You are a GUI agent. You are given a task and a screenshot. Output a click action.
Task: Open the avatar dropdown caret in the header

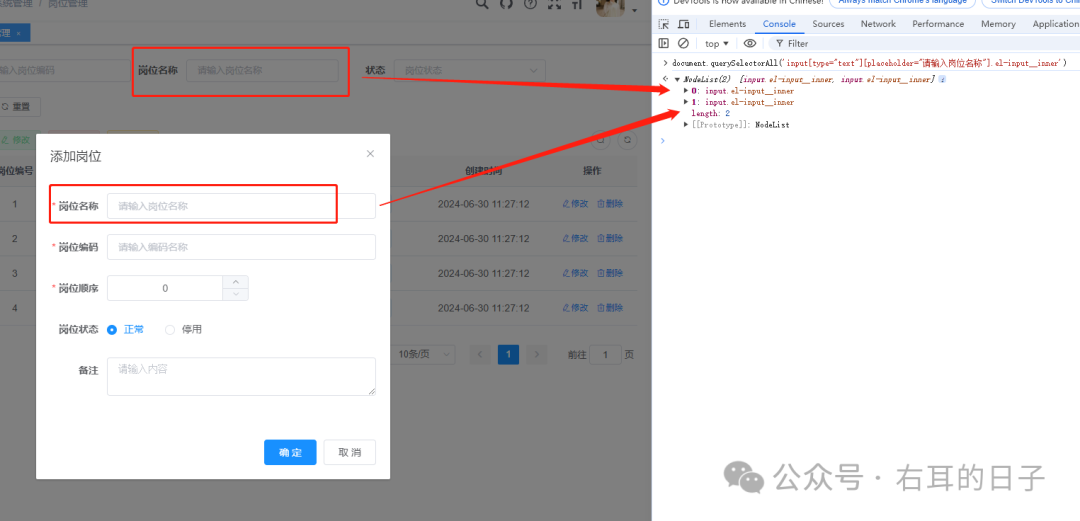[x=634, y=10]
